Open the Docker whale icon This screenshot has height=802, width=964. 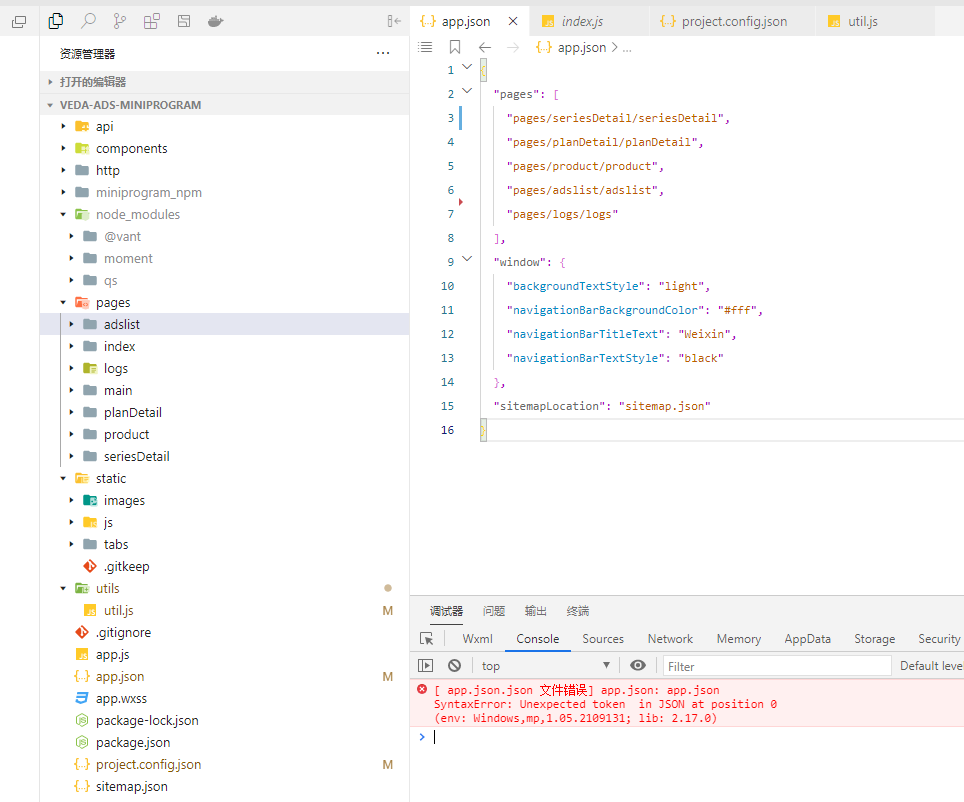(x=215, y=22)
